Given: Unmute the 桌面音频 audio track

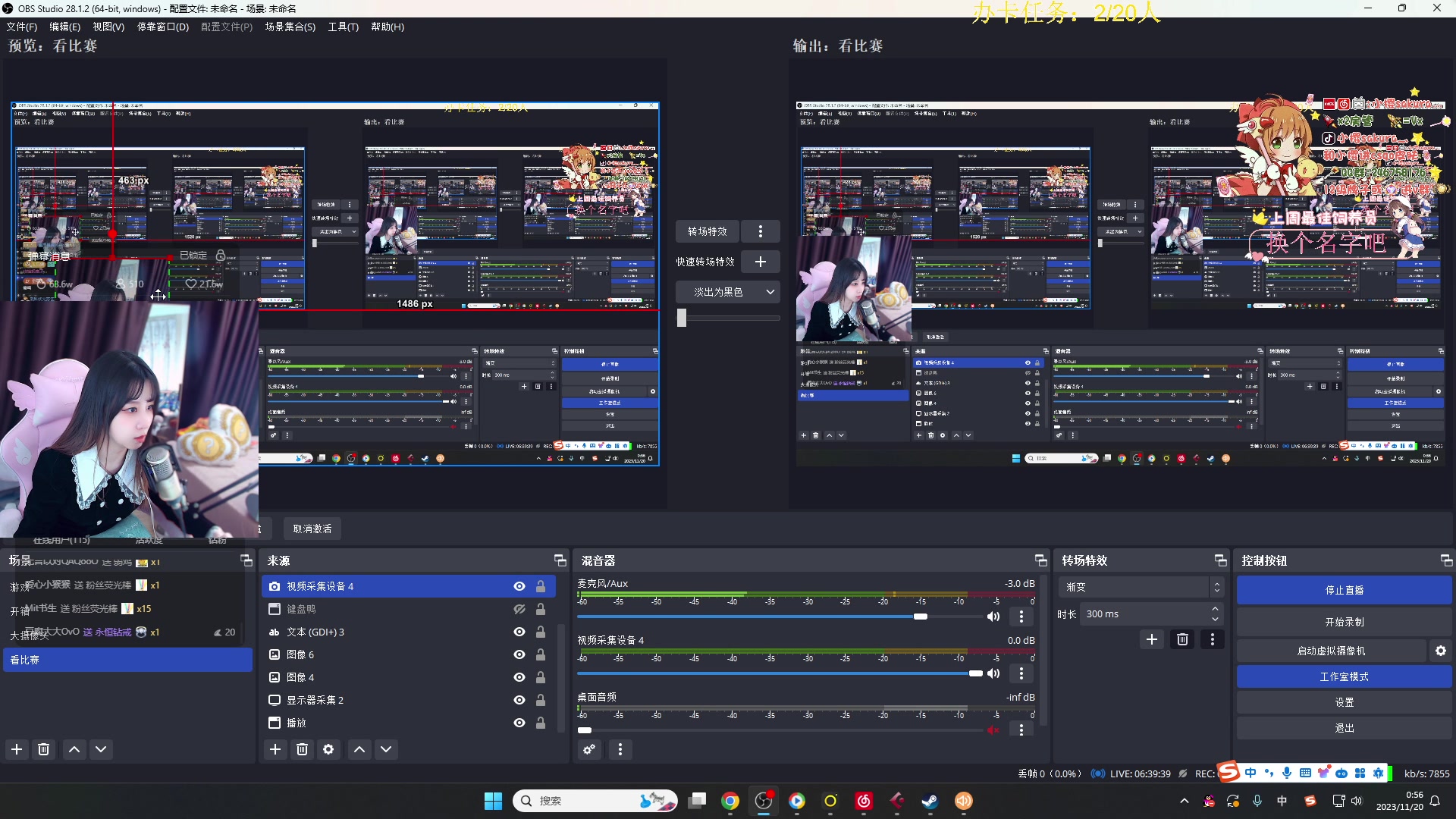Looking at the screenshot, I should tap(994, 730).
